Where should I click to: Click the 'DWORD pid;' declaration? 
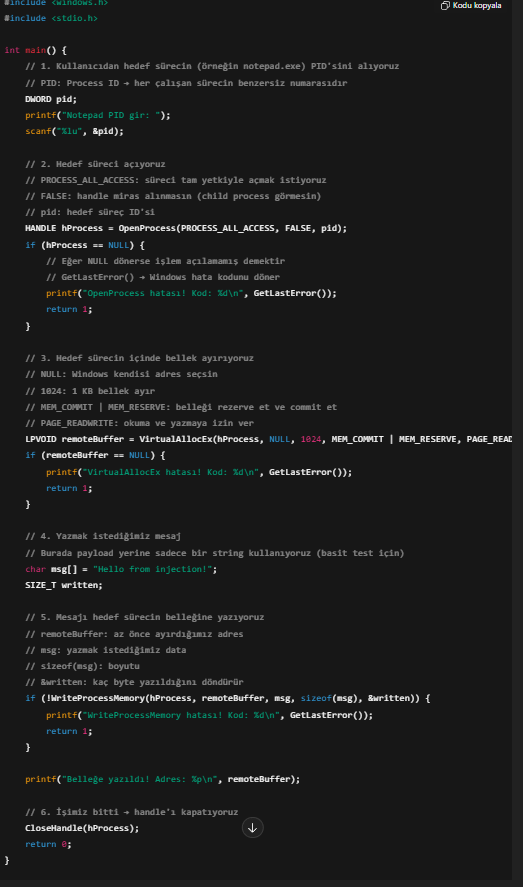pos(51,99)
